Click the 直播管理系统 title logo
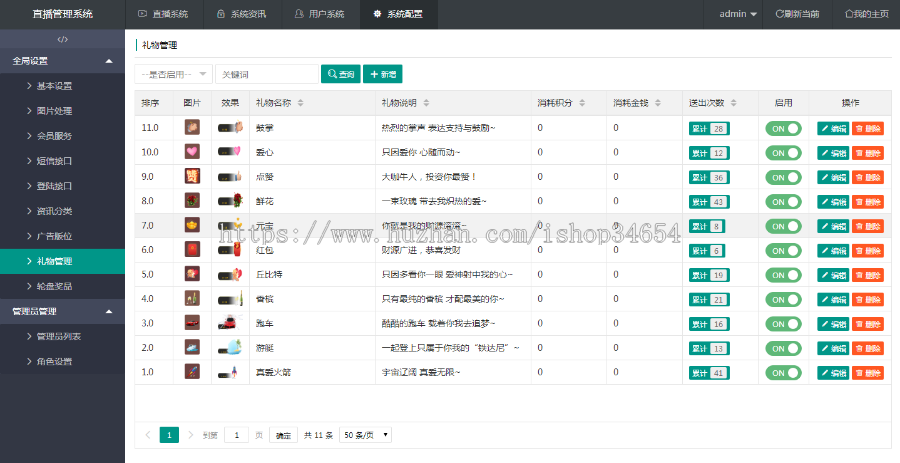Image resolution: width=900 pixels, height=463 pixels. (x=63, y=14)
